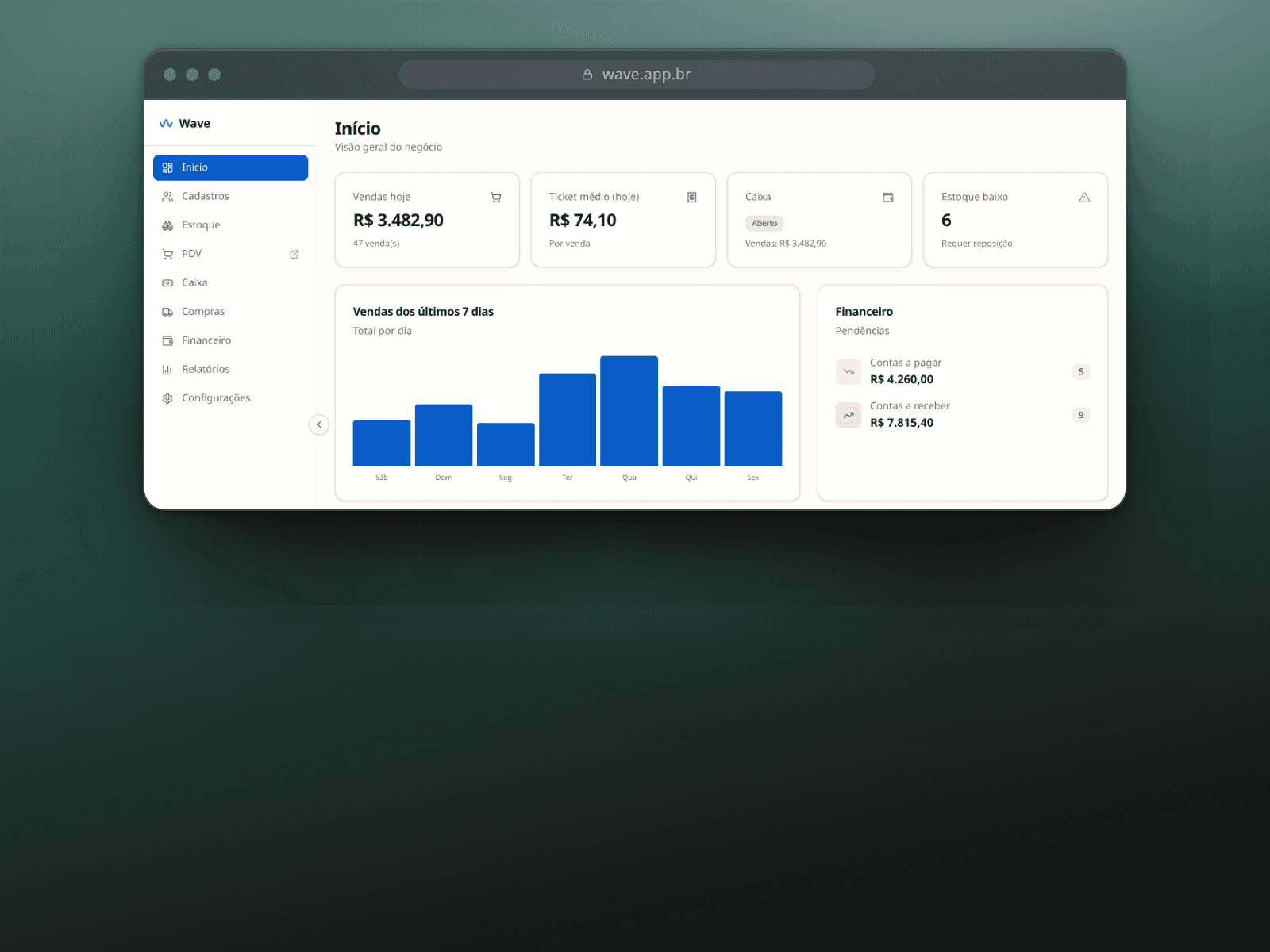Screen dimensions: 1270x952
Task: Click the Sáb bar in sales chart
Action: pos(382,443)
